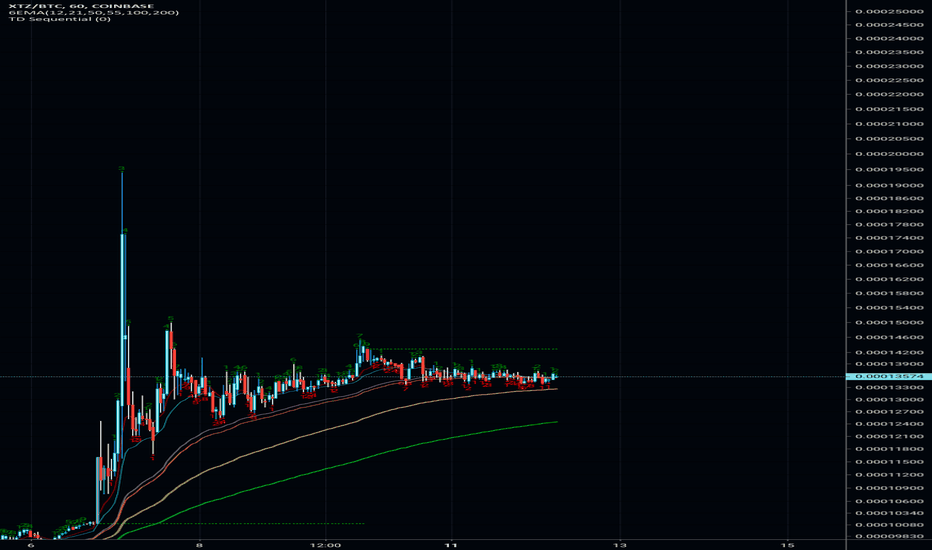
Task: Click the 0.00017400 price axis label
Action: pyautogui.click(x=889, y=238)
